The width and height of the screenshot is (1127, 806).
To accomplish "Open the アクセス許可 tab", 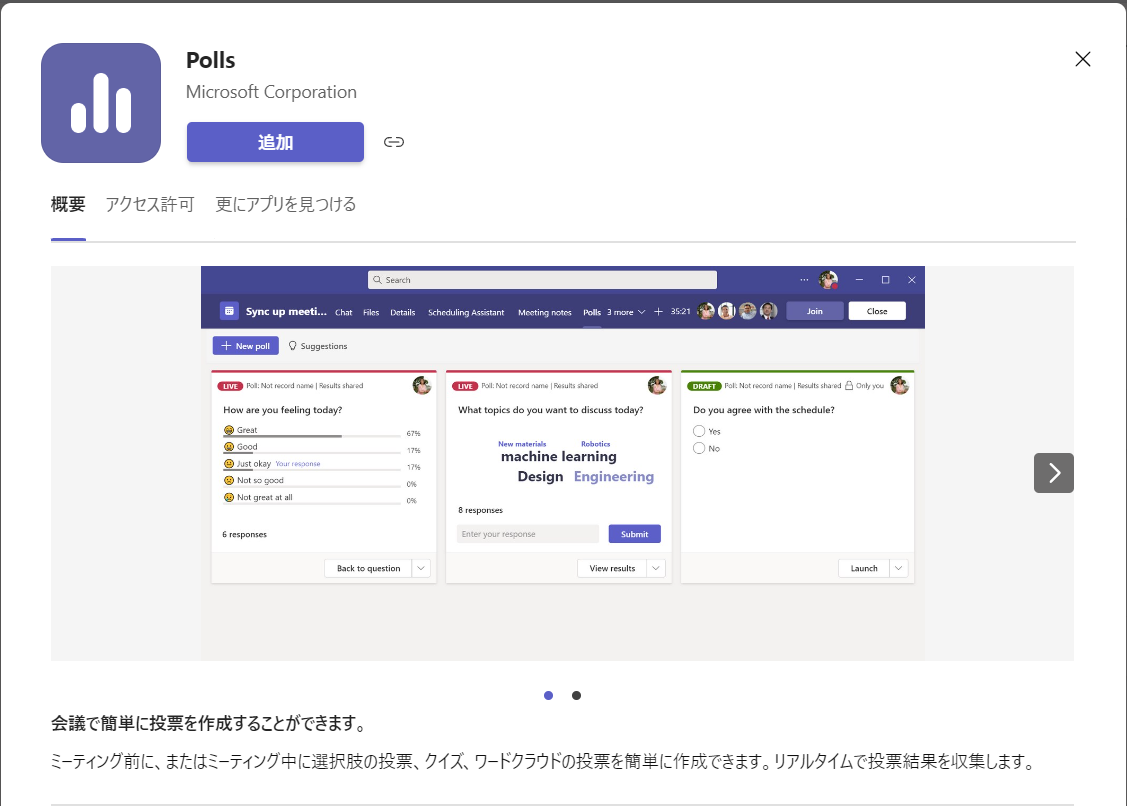I will pyautogui.click(x=150, y=205).
